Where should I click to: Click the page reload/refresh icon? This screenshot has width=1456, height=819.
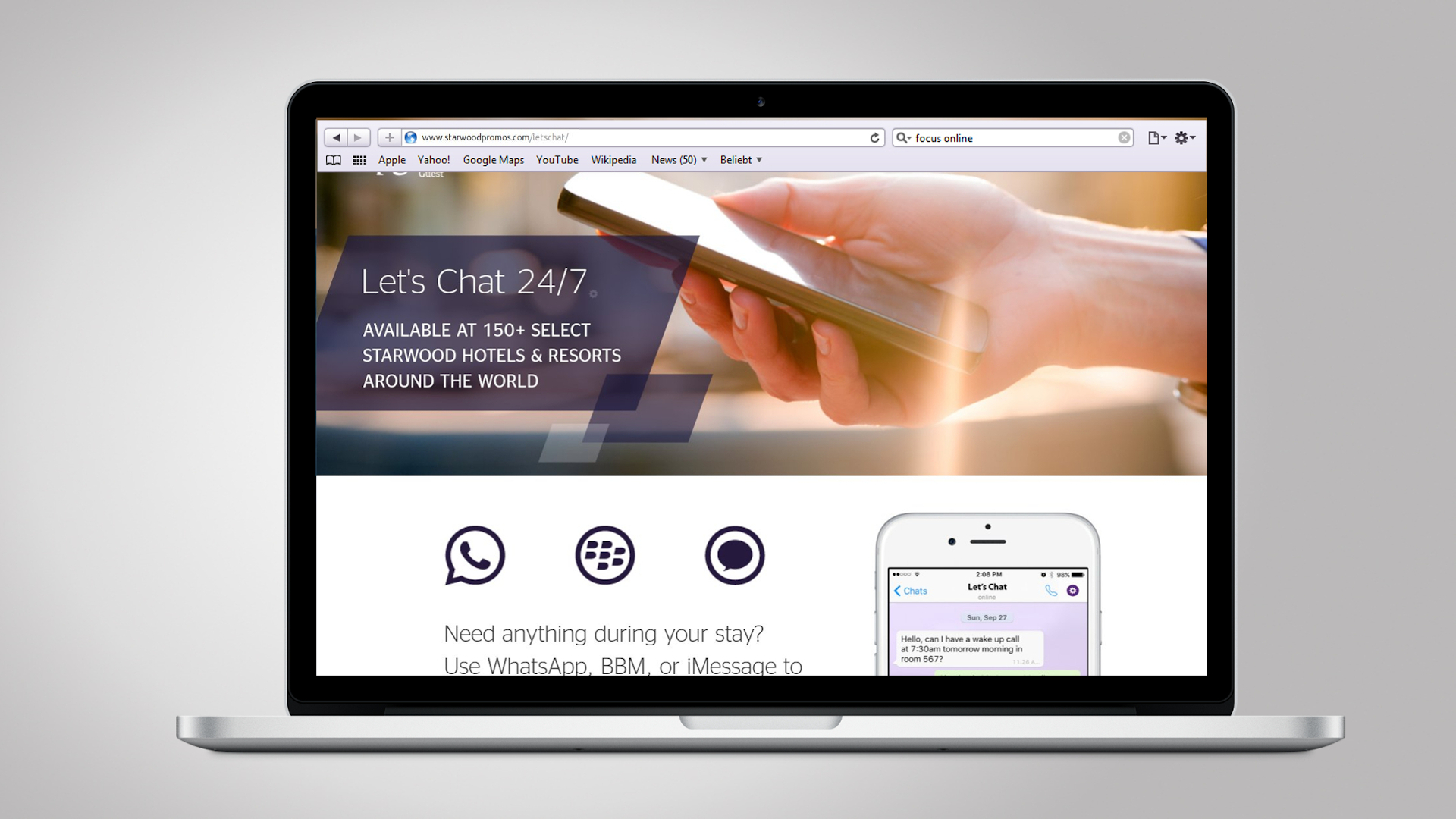point(873,137)
